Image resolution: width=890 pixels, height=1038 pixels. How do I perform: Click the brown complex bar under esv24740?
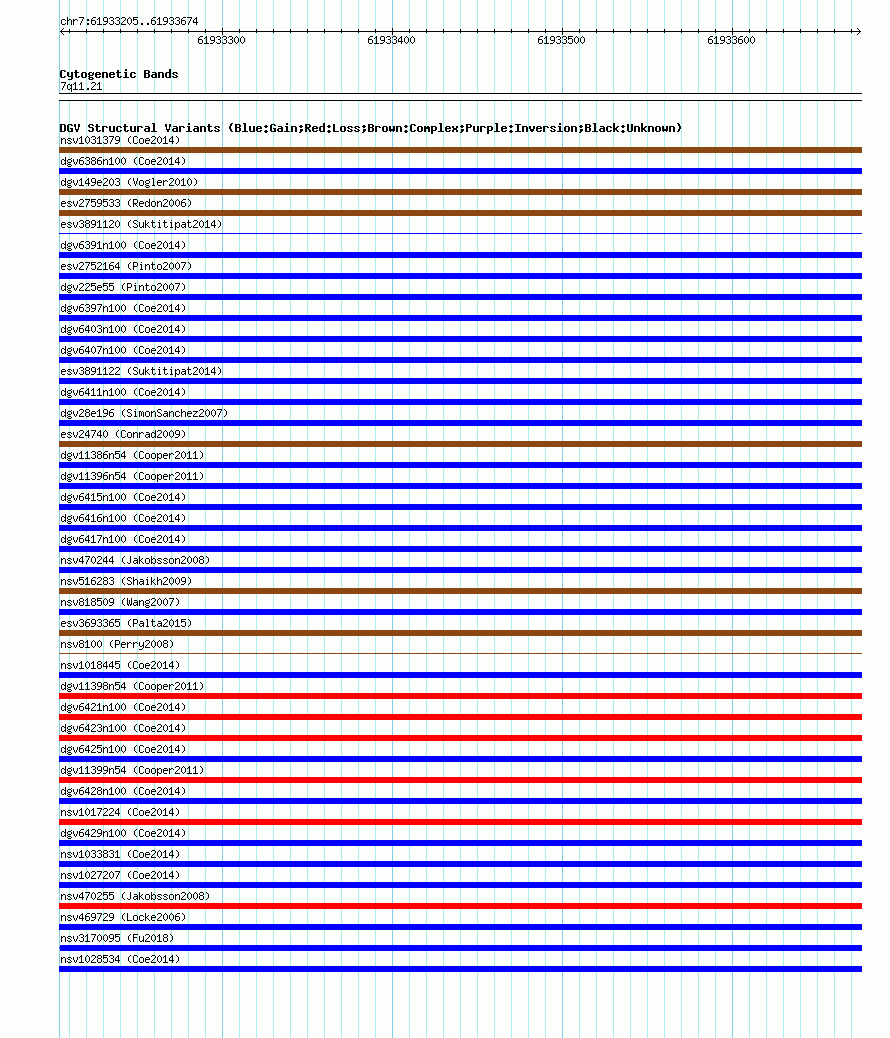tap(460, 444)
